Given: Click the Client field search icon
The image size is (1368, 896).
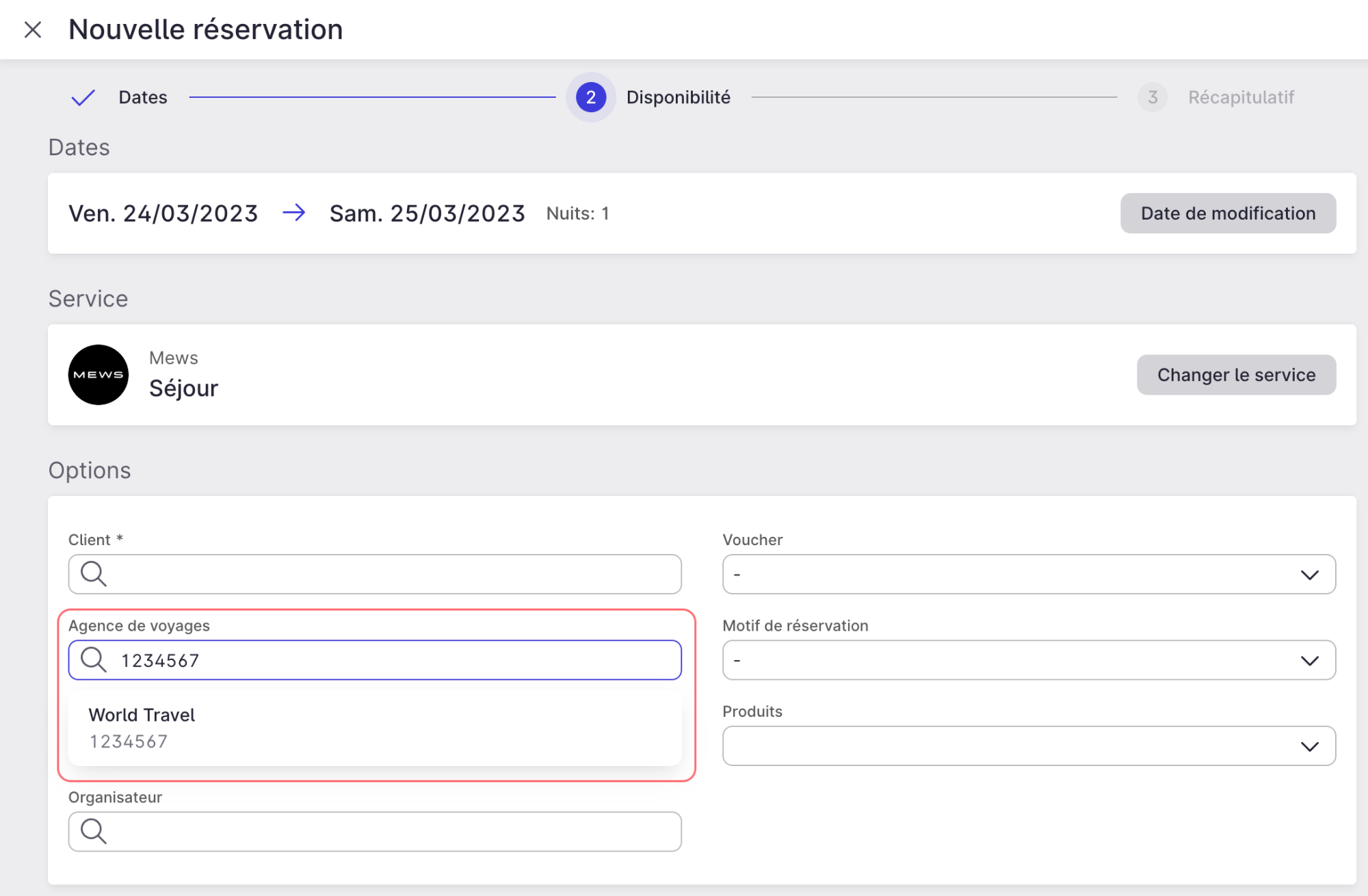Looking at the screenshot, I should 94,574.
